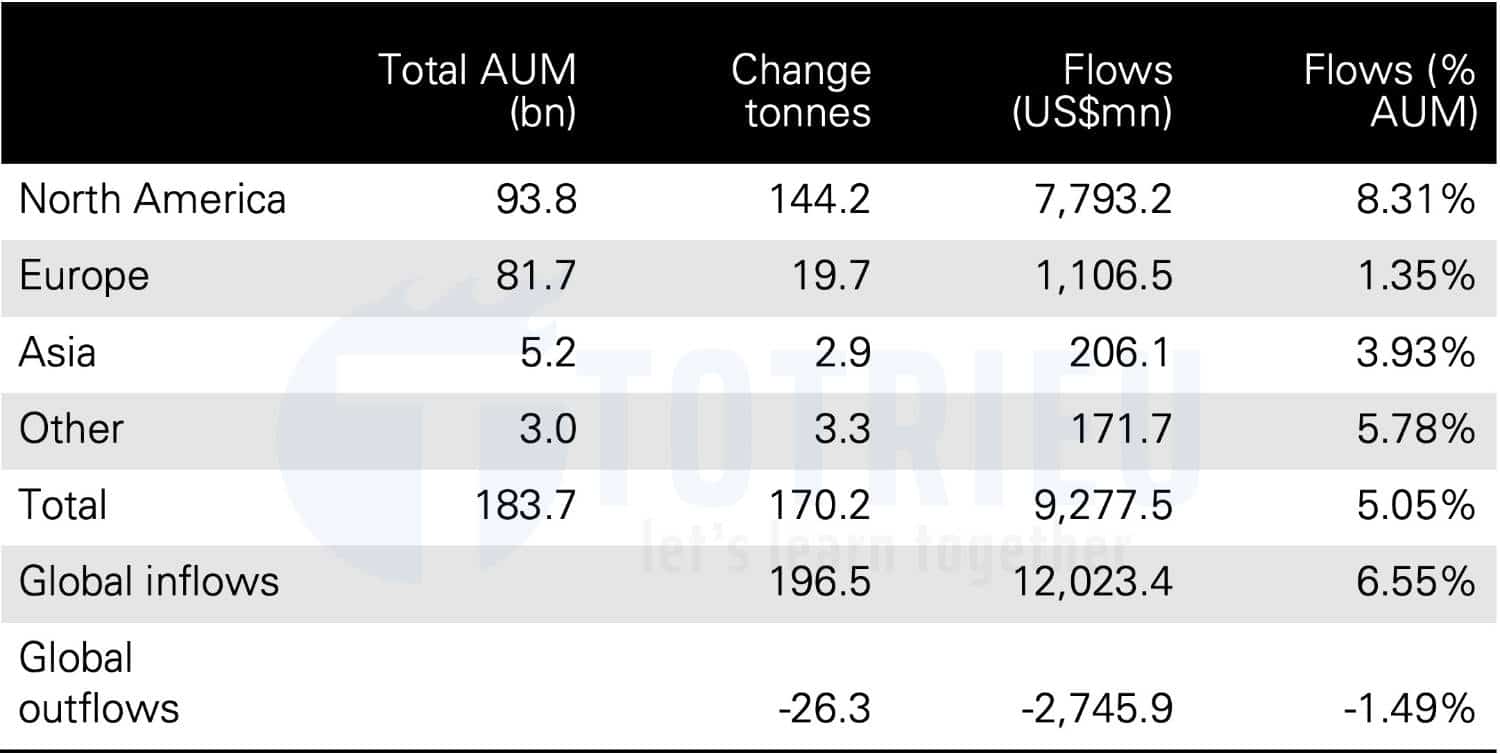Image resolution: width=1500 pixels, height=755 pixels.
Task: Select the Europe row label
Action: tap(84, 275)
